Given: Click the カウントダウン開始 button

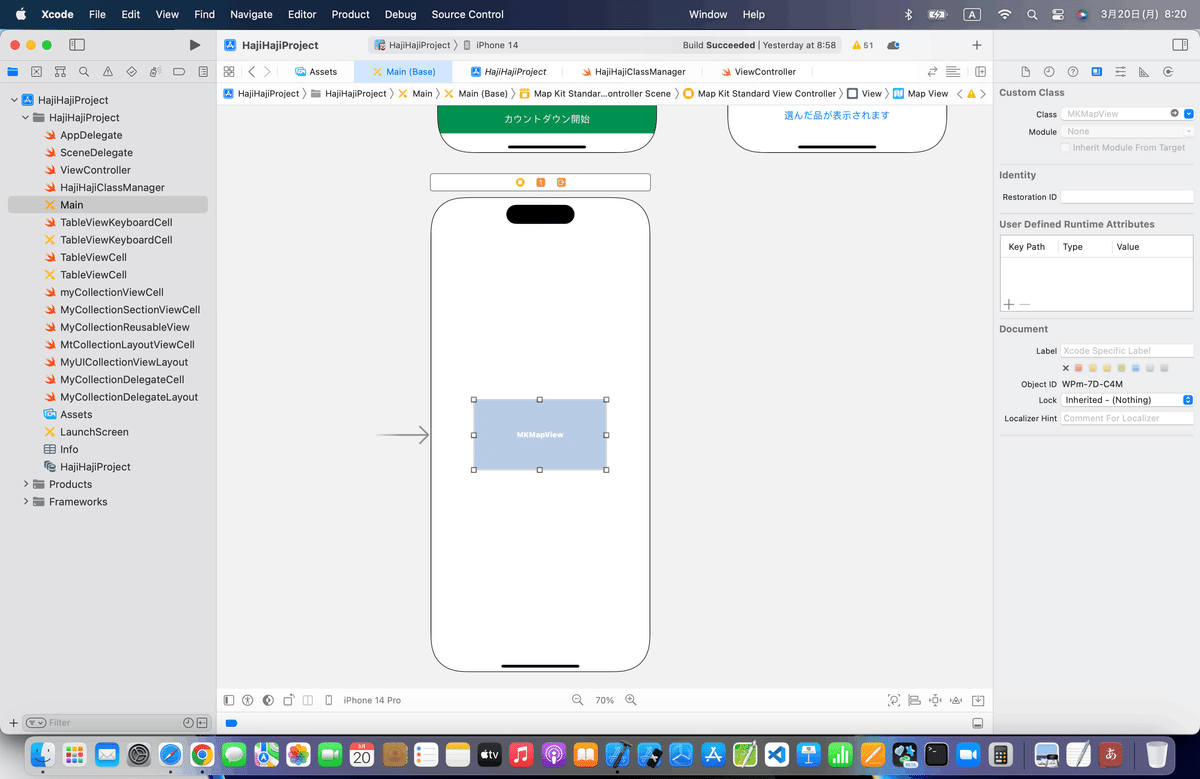Looking at the screenshot, I should coord(547,118).
